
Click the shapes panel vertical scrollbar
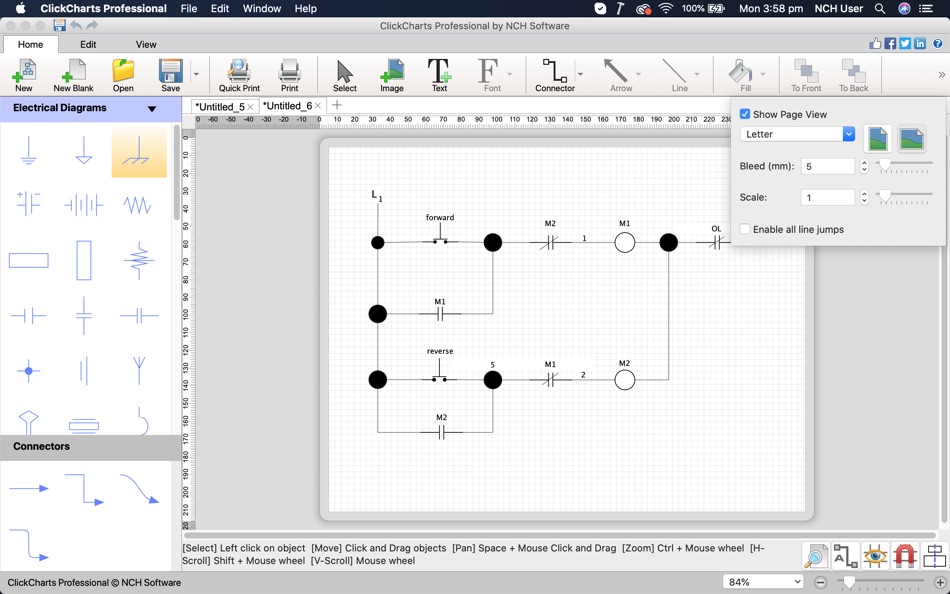(176, 173)
